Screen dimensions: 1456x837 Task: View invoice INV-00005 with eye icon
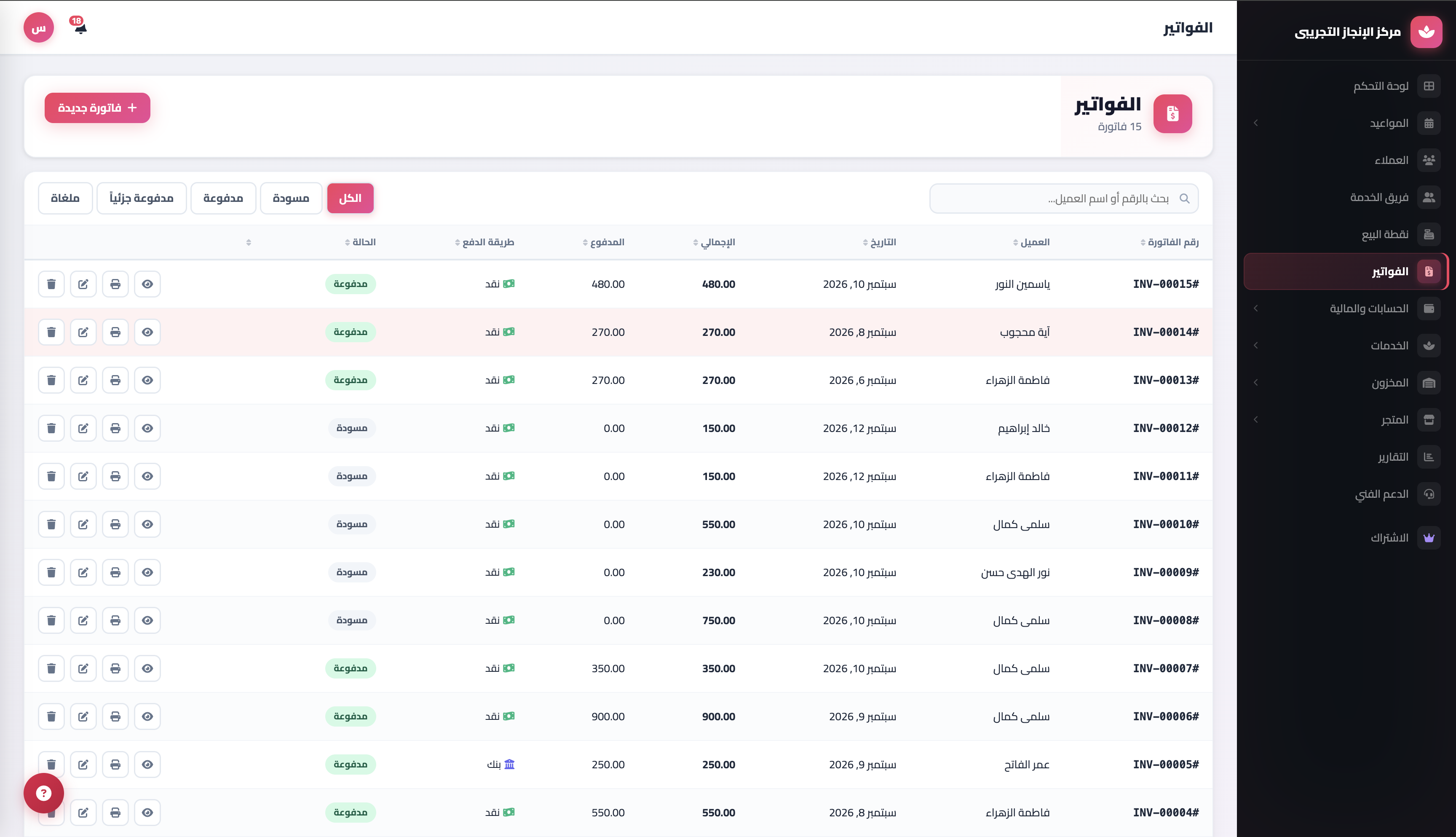pos(148,764)
